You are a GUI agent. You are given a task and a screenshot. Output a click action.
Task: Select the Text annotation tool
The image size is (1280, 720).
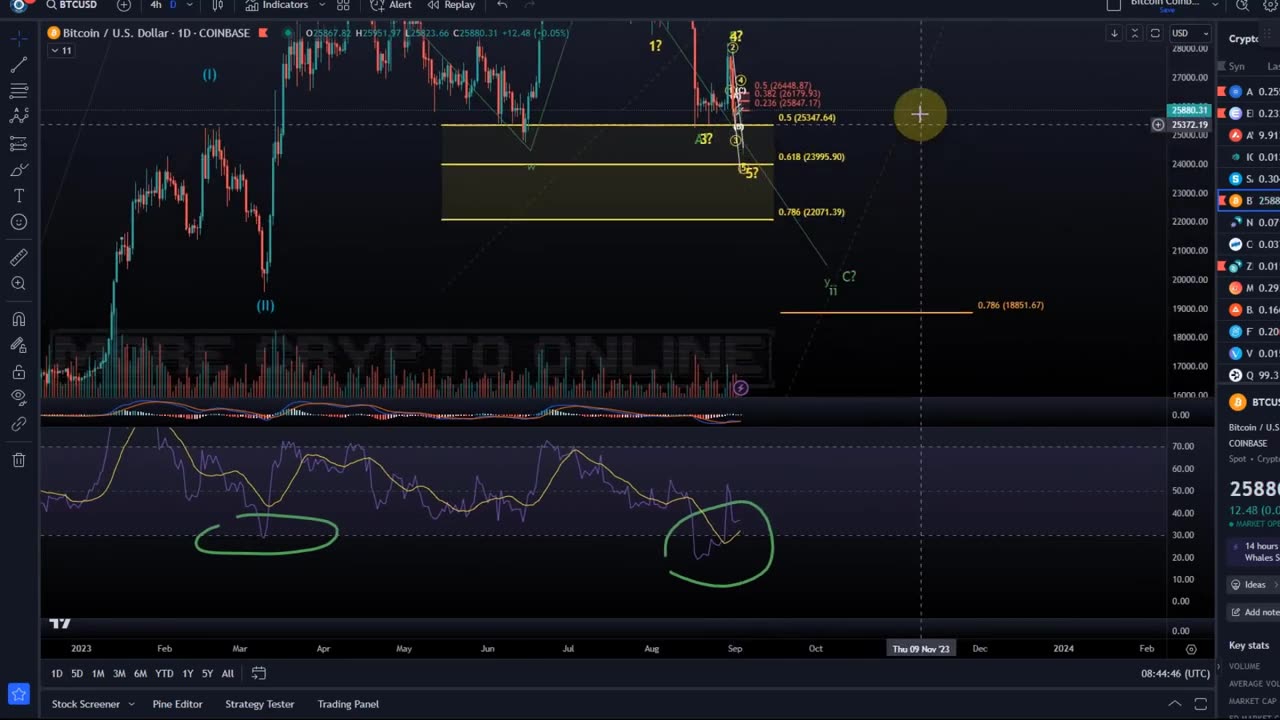[18, 196]
